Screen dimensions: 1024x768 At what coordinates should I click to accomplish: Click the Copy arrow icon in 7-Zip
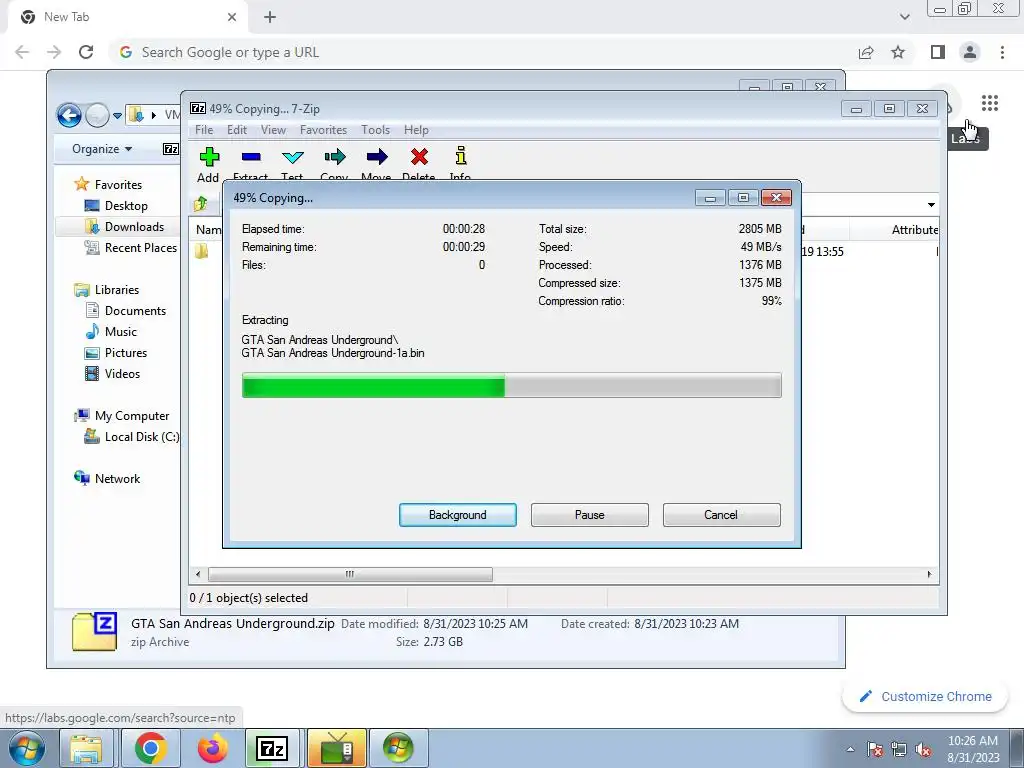[x=334, y=157]
